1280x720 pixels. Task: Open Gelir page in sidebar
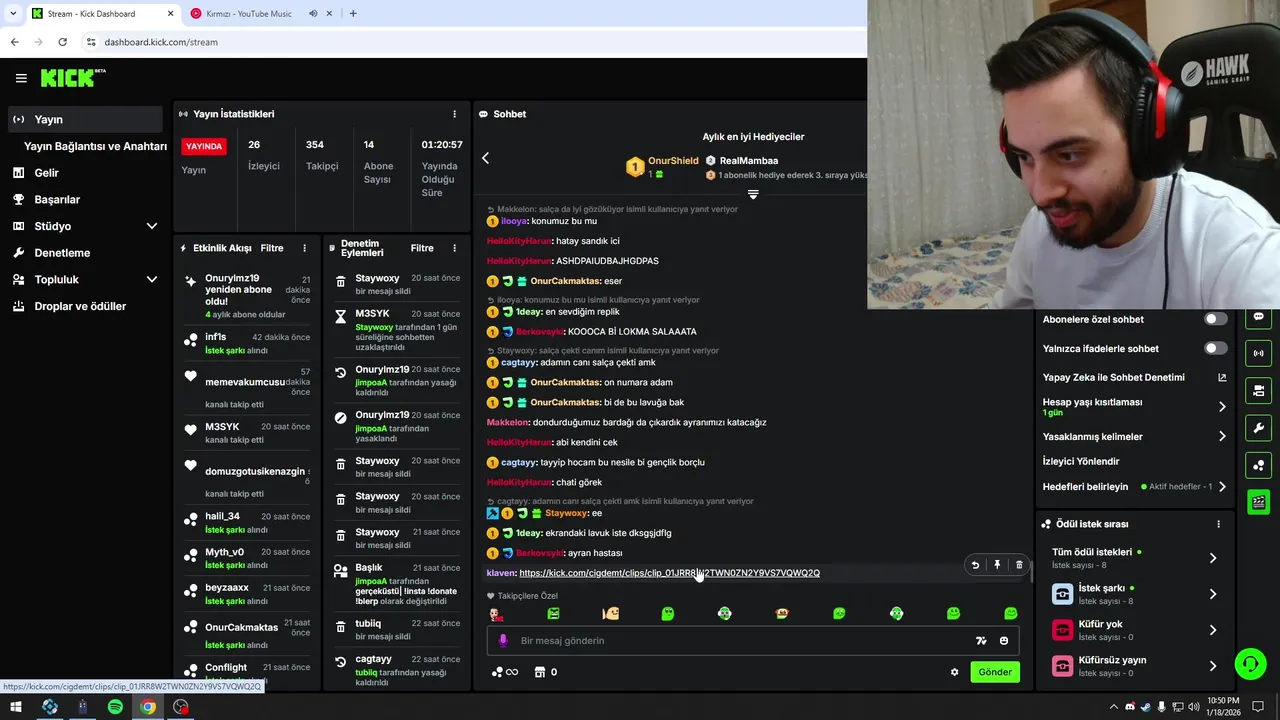point(84,173)
